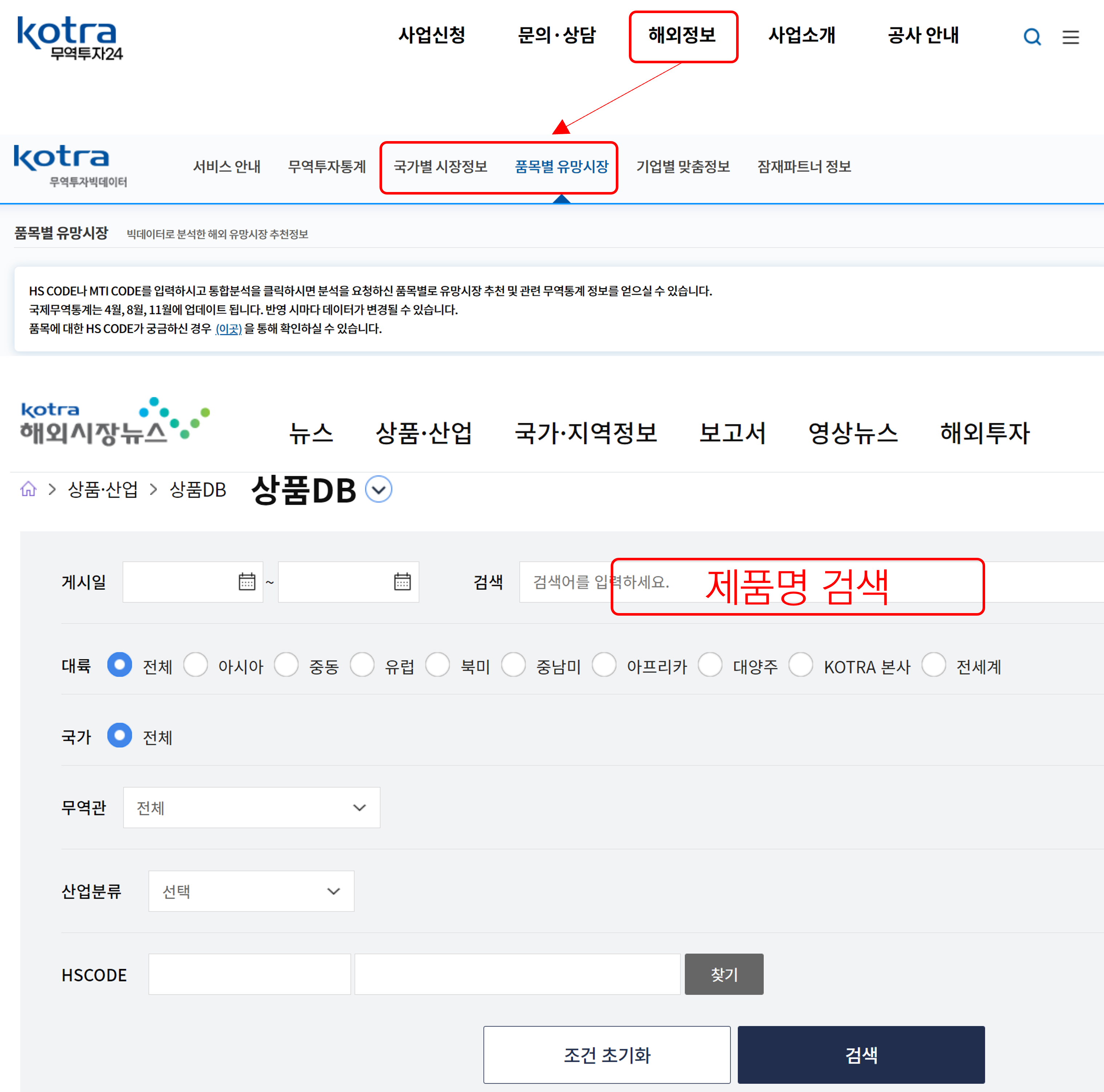Open the hamburger menu icon

point(1070,37)
